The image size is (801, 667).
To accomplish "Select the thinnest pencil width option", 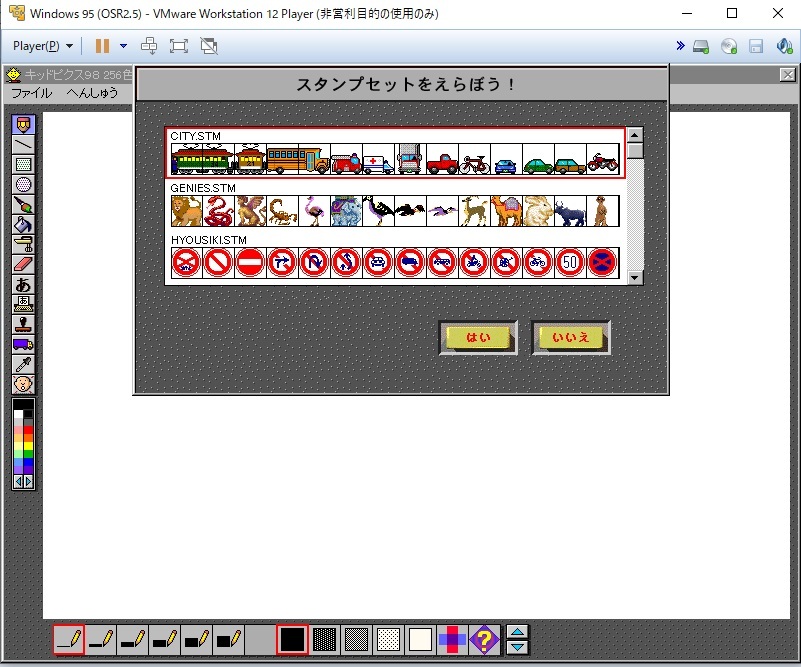I will click(x=69, y=639).
